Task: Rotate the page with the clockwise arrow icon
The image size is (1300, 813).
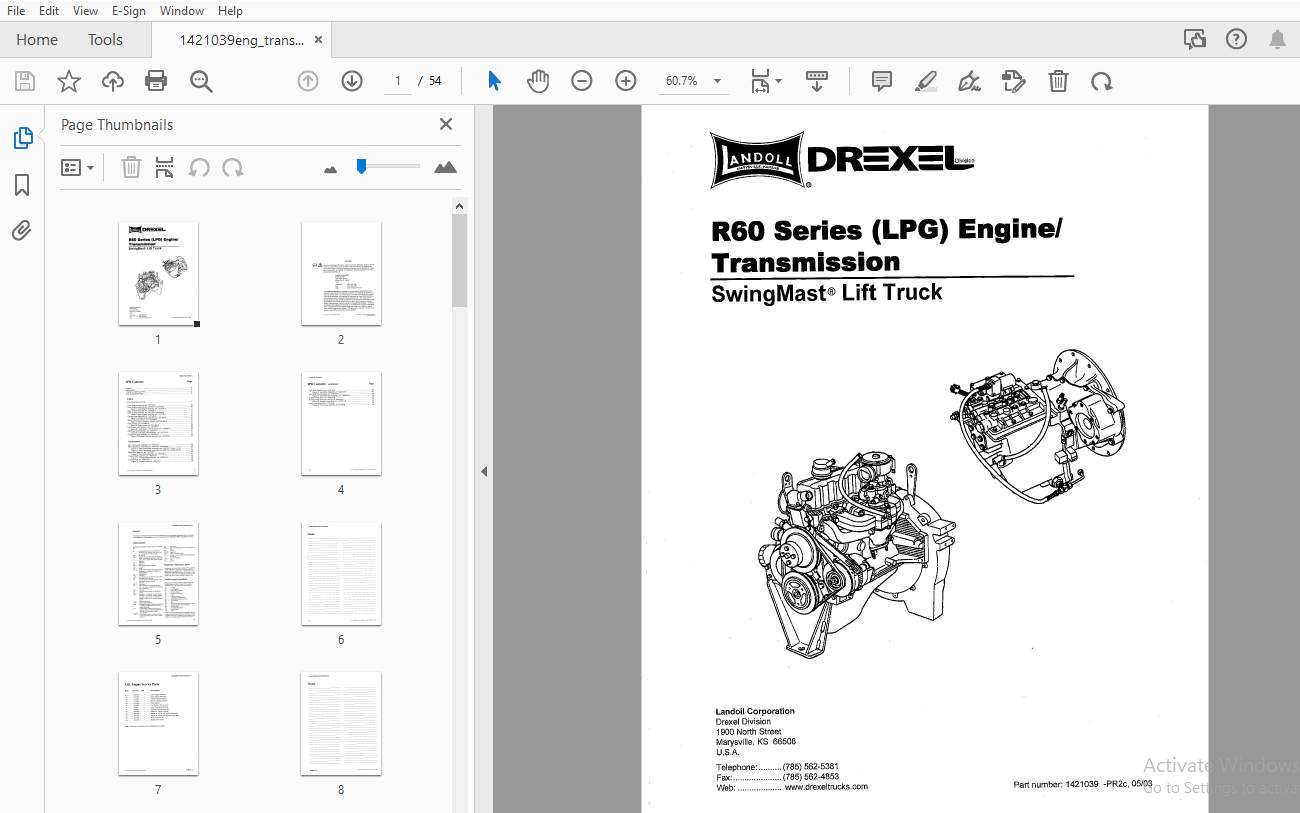Action: coord(1102,81)
